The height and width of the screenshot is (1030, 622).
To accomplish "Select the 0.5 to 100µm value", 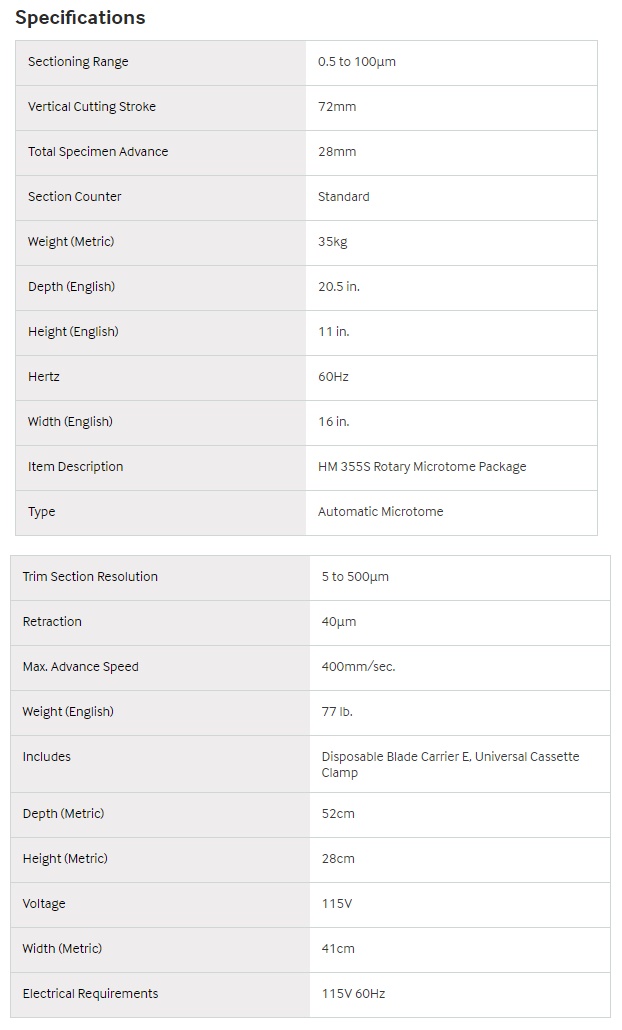I will tap(357, 62).
